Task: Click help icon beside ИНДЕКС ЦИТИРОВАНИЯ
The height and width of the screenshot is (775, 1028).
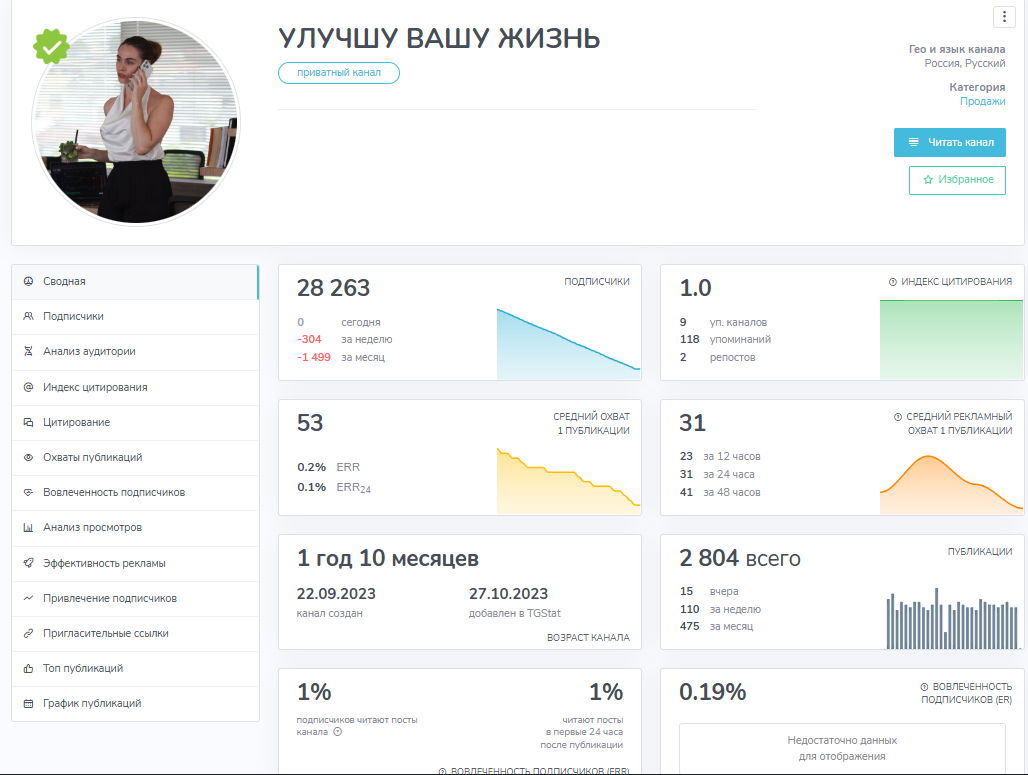Action: pyautogui.click(x=892, y=282)
